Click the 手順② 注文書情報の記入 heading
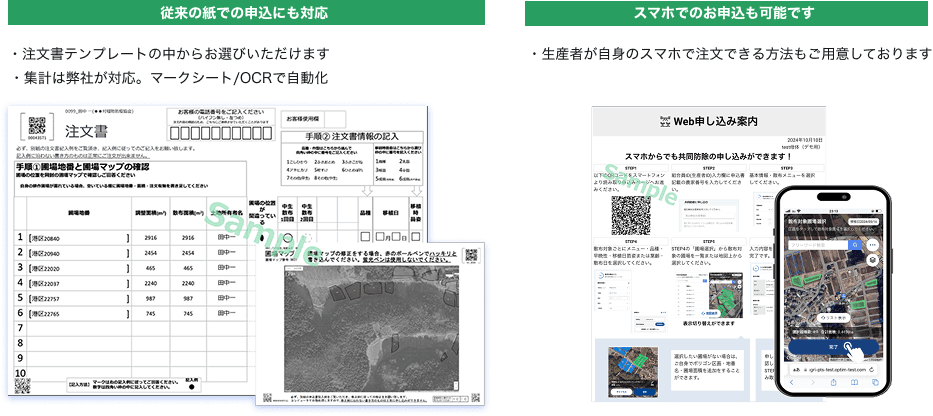Viewport: 933px width, 416px height. pyautogui.click(x=352, y=136)
